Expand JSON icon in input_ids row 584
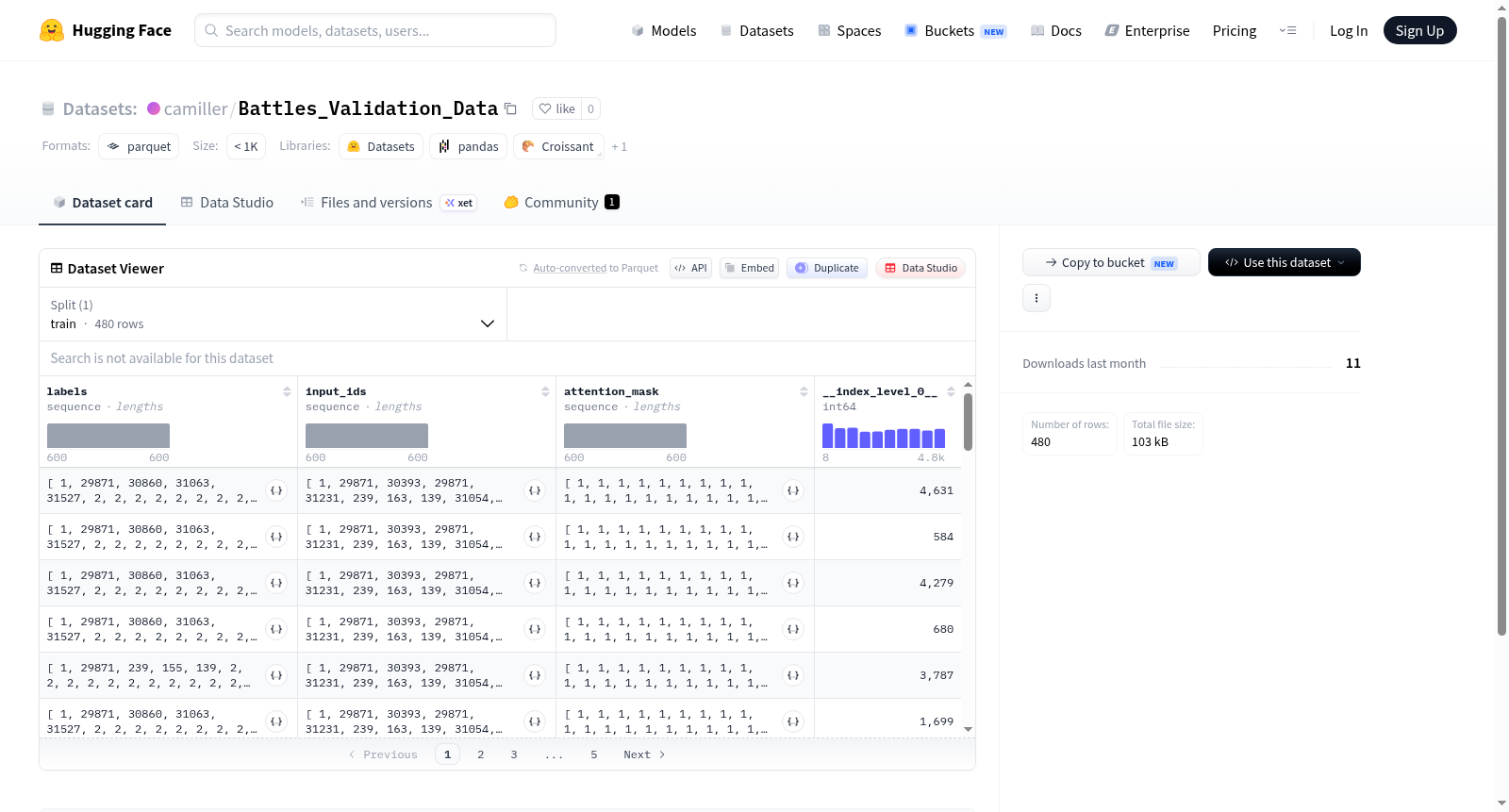The image size is (1509, 812). point(535,537)
